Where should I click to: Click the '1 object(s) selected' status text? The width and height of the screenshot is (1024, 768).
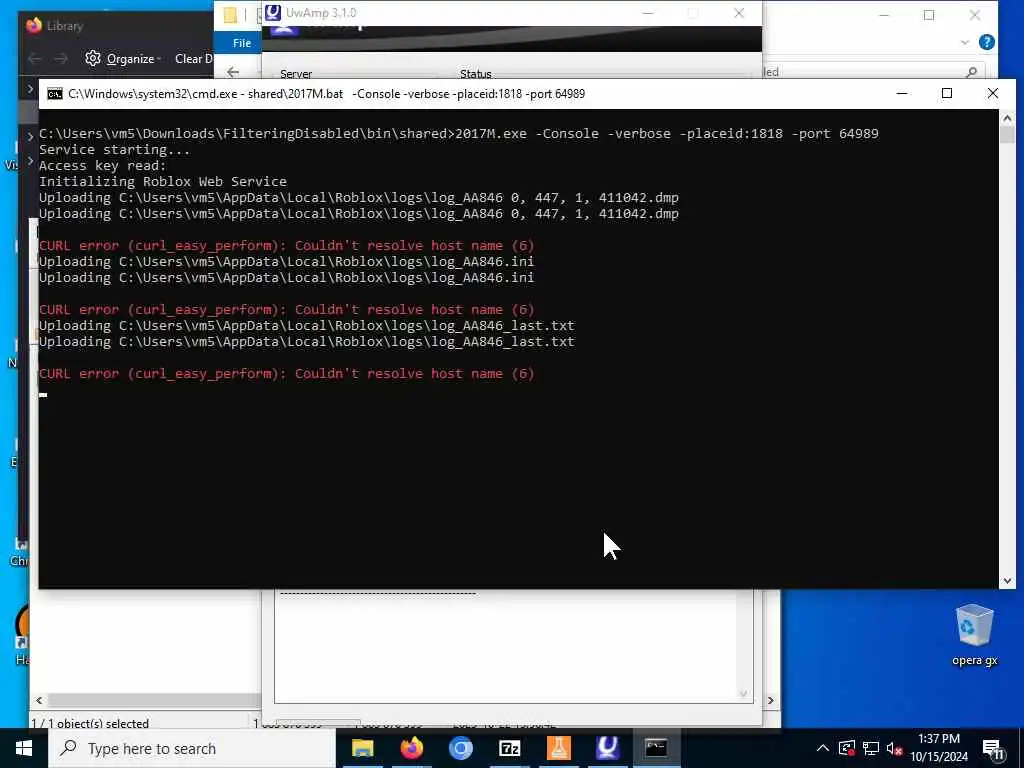pos(89,723)
